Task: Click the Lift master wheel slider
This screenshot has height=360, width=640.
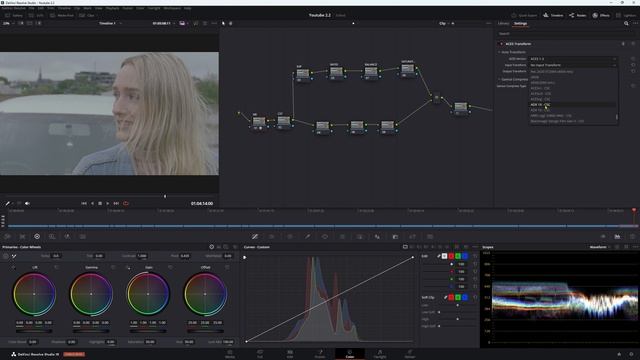Action: coord(34,331)
